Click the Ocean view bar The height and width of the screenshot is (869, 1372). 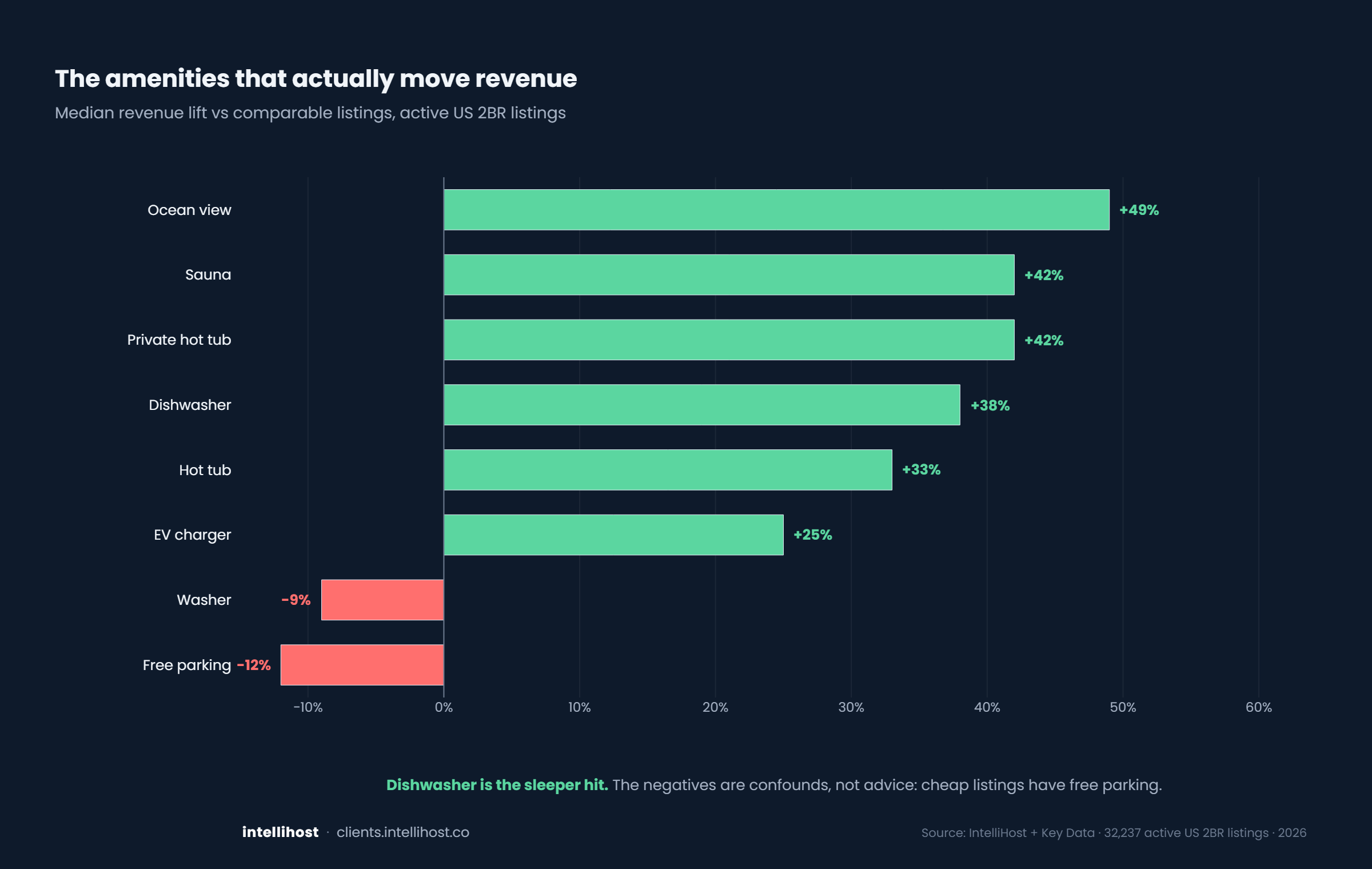click(776, 210)
